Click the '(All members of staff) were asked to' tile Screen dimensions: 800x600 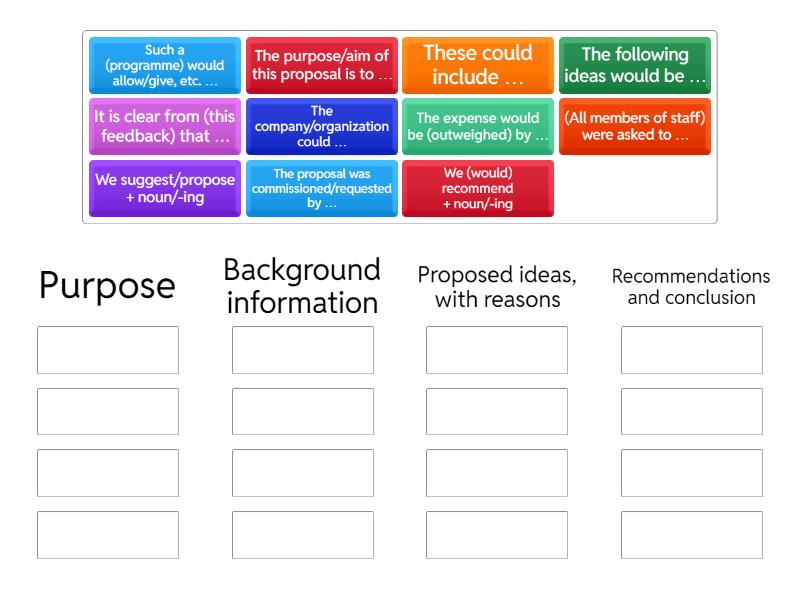(x=634, y=126)
